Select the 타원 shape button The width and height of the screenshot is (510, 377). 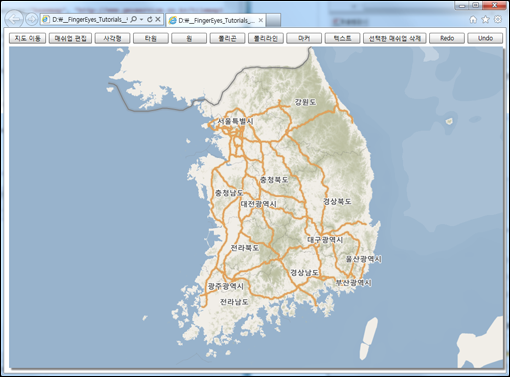151,38
